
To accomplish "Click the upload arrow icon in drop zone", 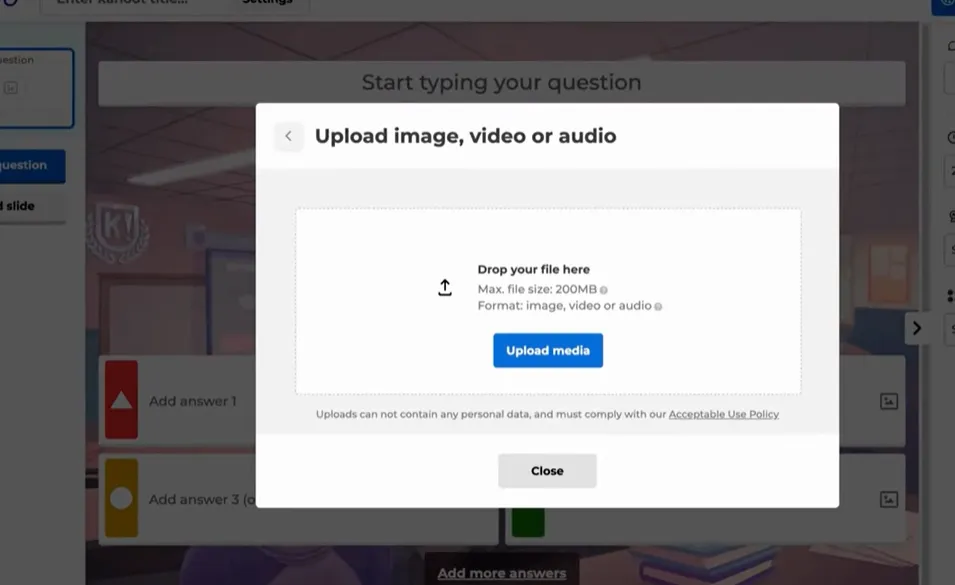I will [x=445, y=288].
